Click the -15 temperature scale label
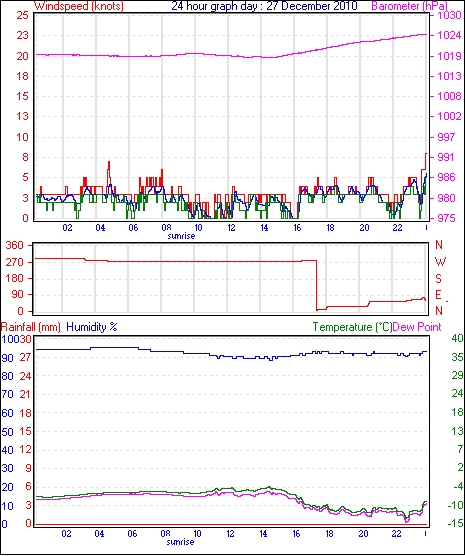The height and width of the screenshot is (556, 465). coord(456,523)
